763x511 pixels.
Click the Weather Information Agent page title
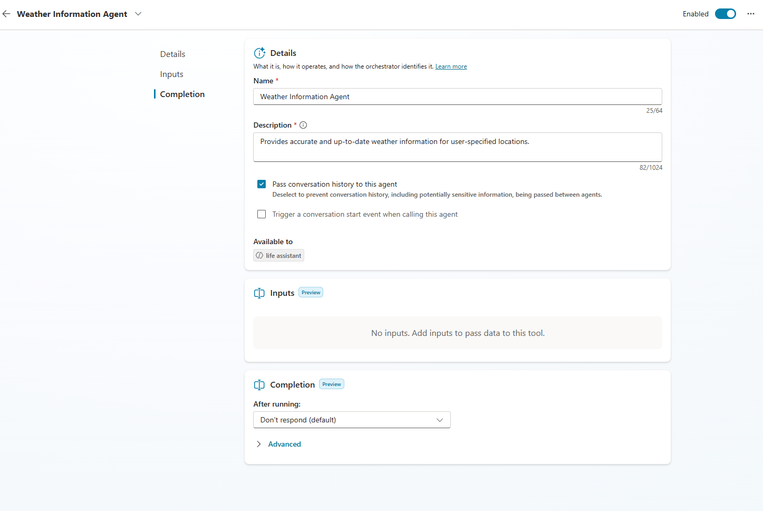[x=72, y=14]
